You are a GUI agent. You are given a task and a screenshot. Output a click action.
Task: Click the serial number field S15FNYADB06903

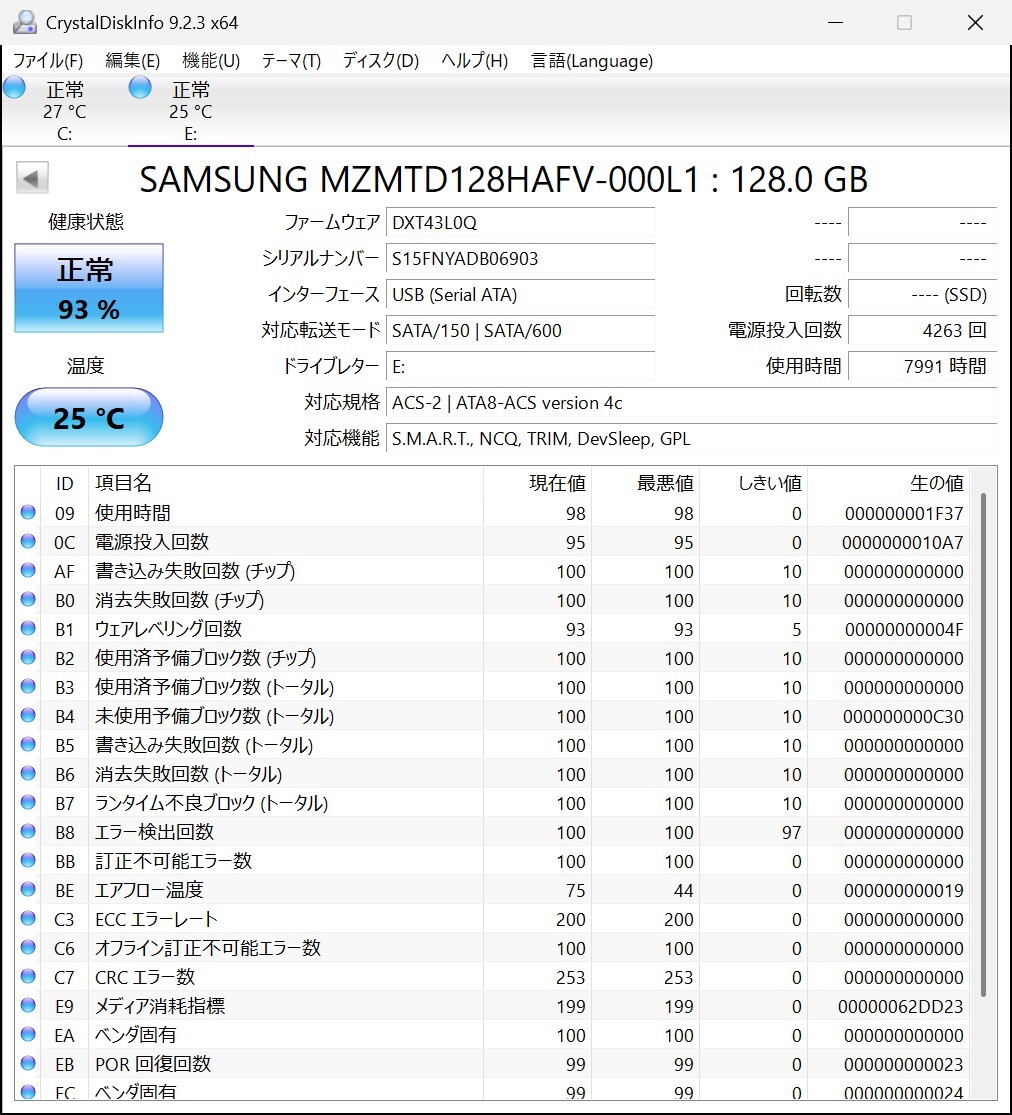pyautogui.click(x=521, y=258)
